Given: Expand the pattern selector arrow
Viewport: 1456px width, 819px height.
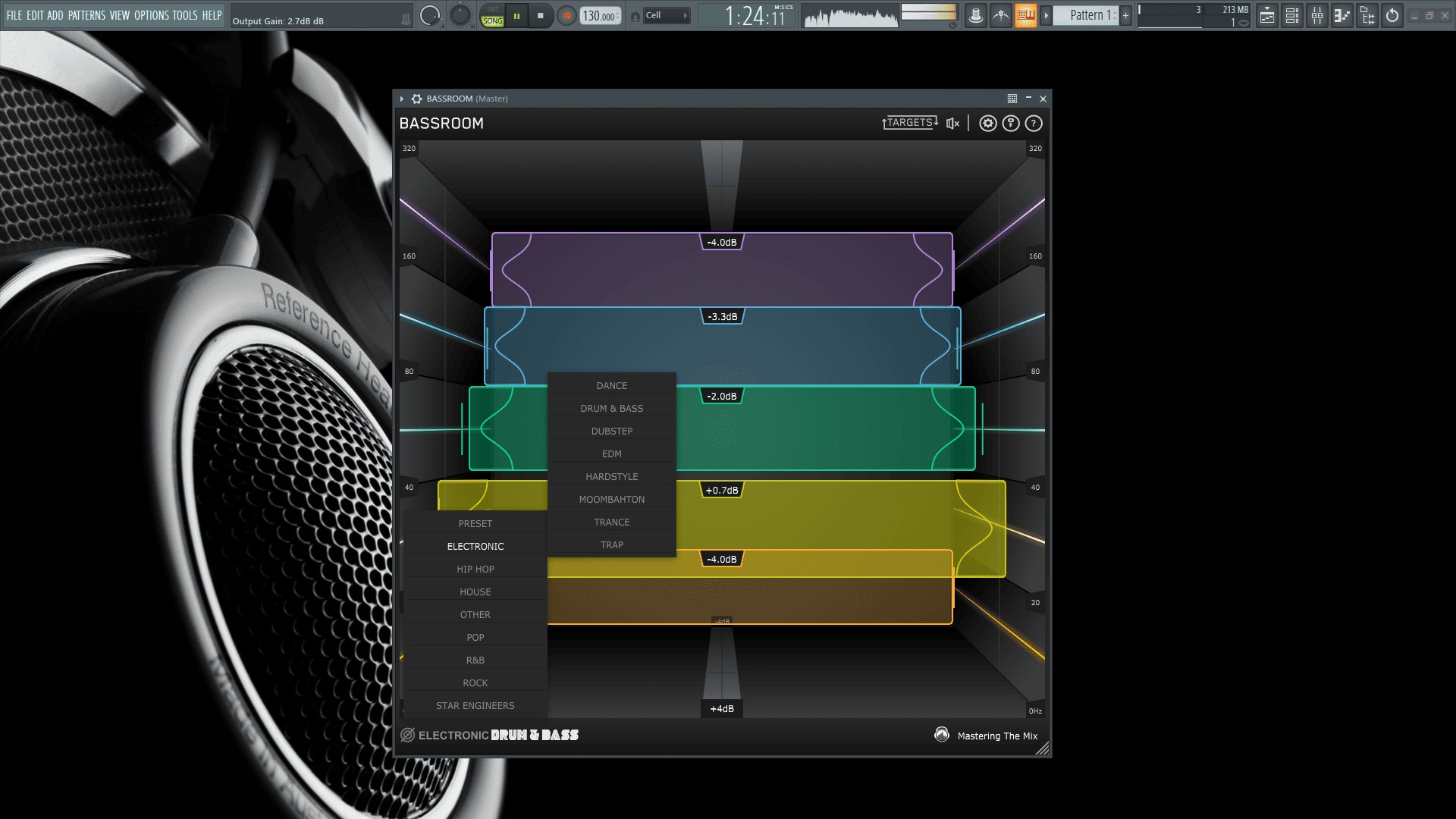Looking at the screenshot, I should 1046,15.
